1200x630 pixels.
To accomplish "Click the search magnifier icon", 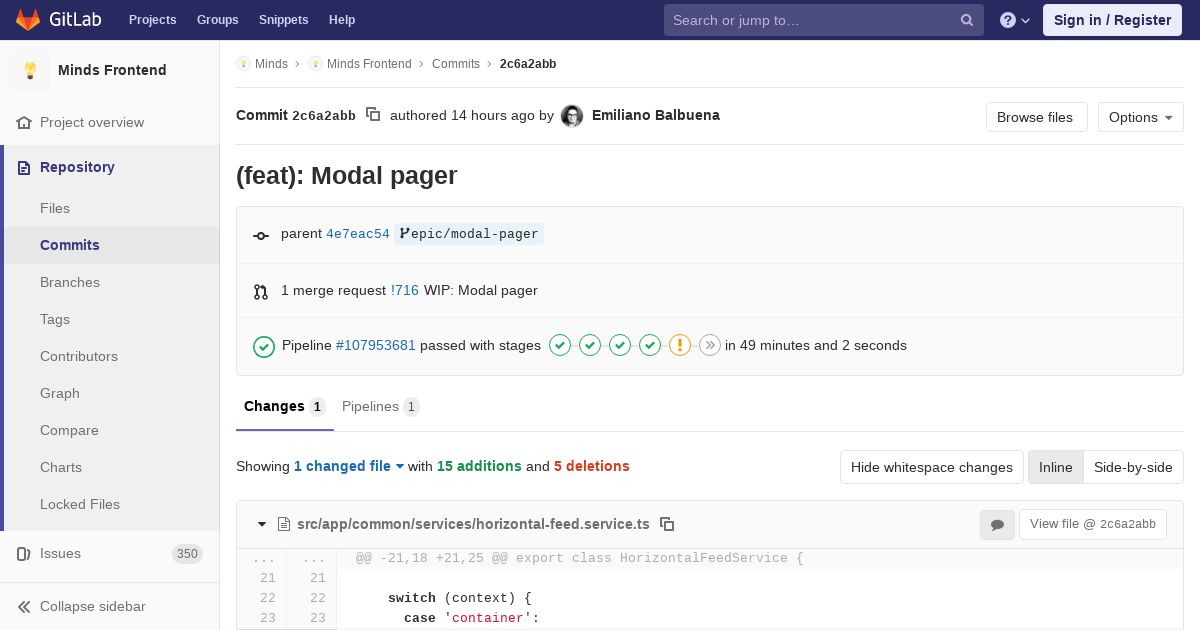I will click(967, 20).
